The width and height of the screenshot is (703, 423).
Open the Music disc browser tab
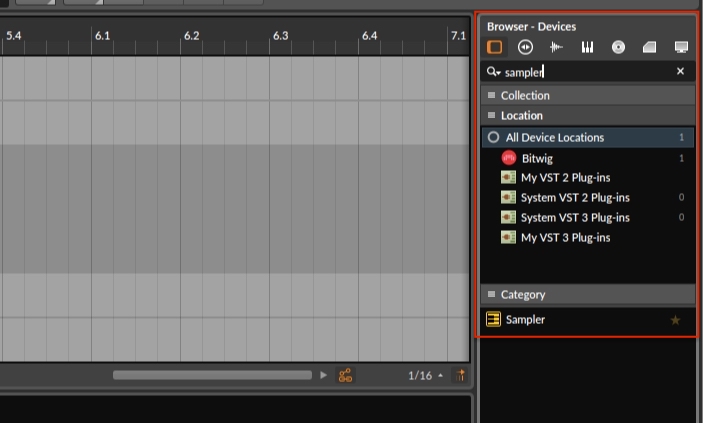618,47
